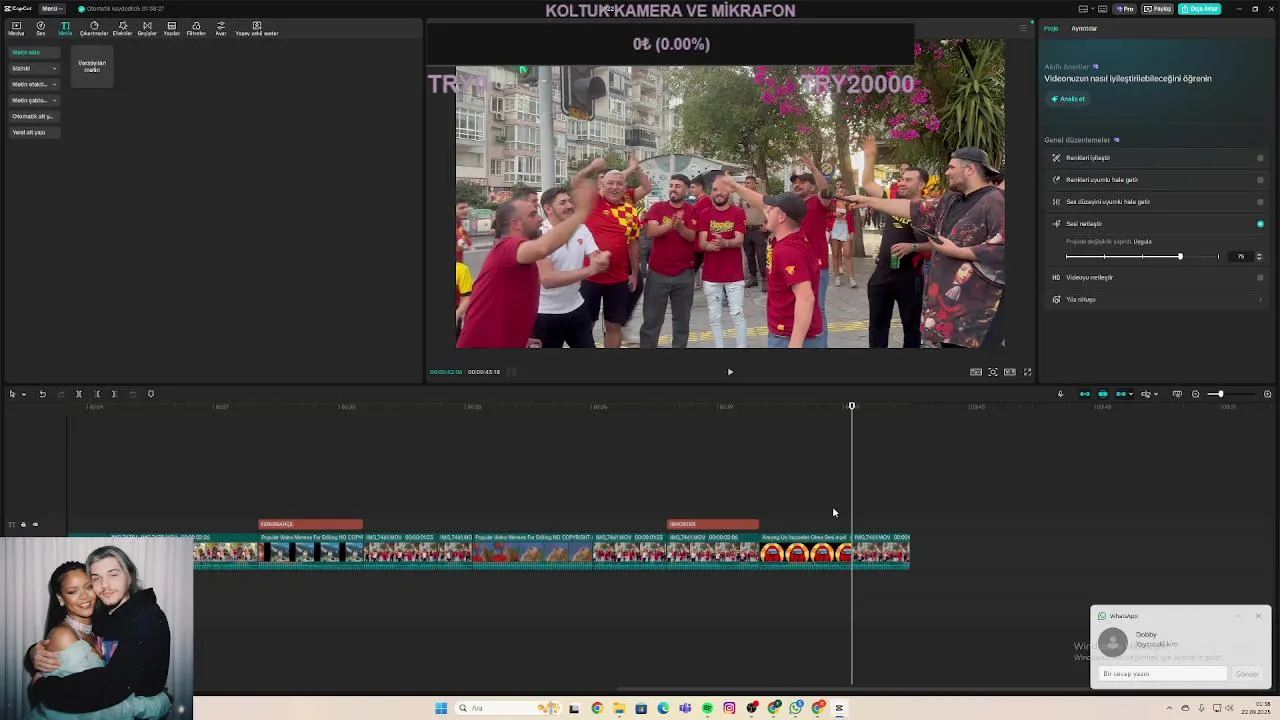Enter fullscreen preview mode
Viewport: 1280px width, 720px height.
(1027, 372)
